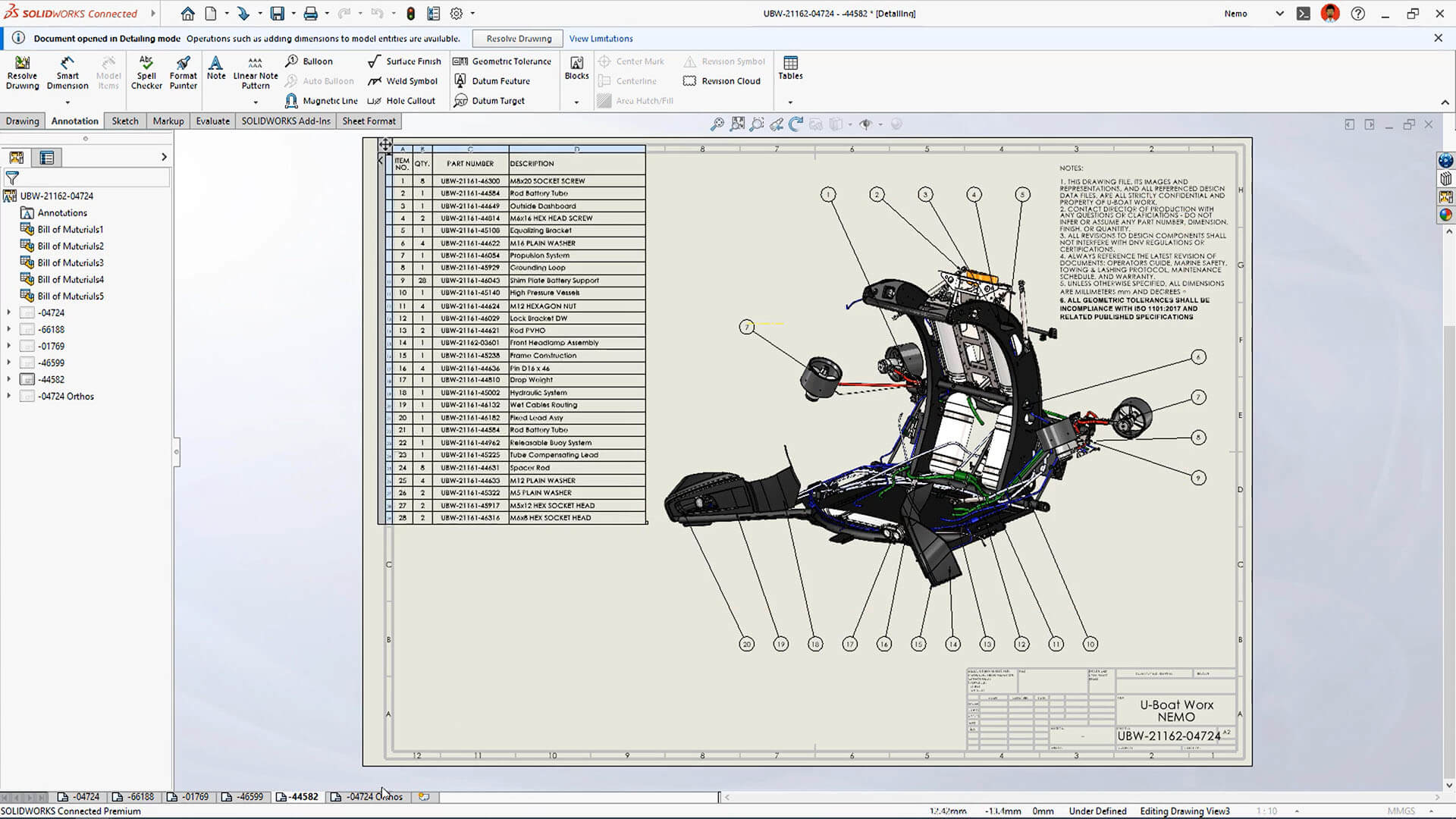This screenshot has height=819, width=1456.
Task: Open the Tables tool
Action: (x=790, y=67)
